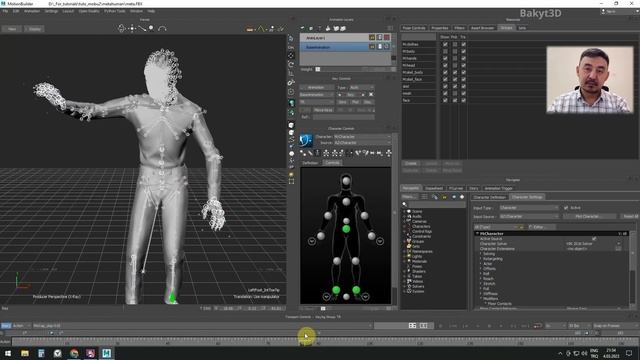Select the green hips effector

(x=346, y=229)
